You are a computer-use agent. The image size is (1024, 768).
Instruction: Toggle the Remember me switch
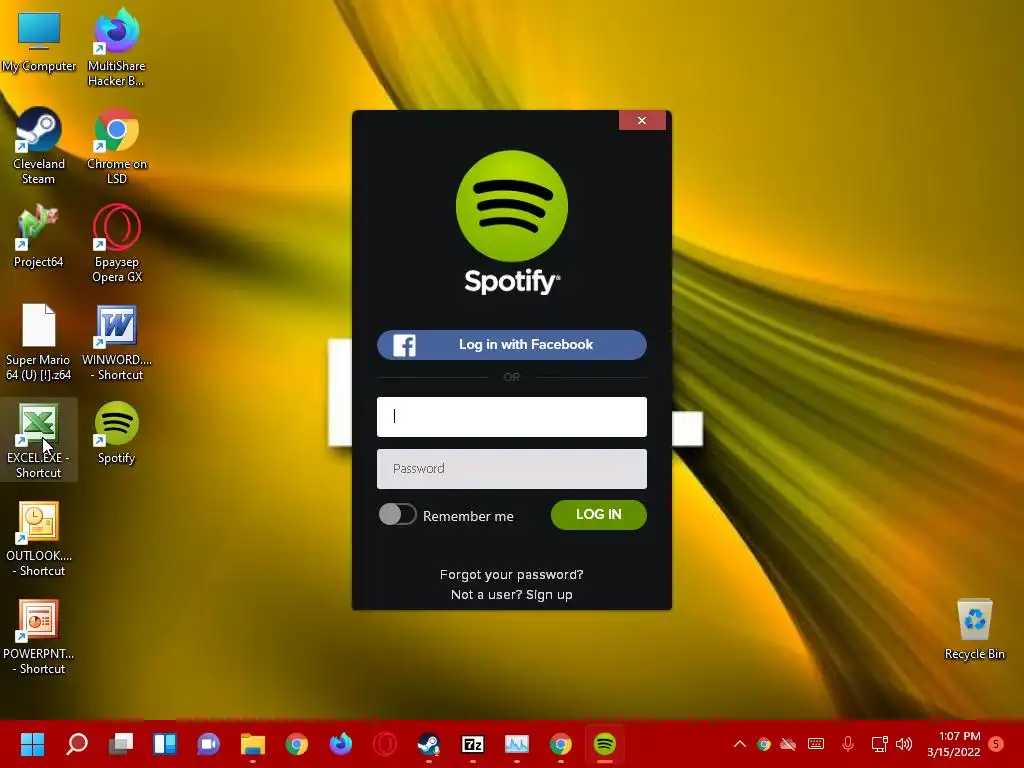[x=397, y=515]
